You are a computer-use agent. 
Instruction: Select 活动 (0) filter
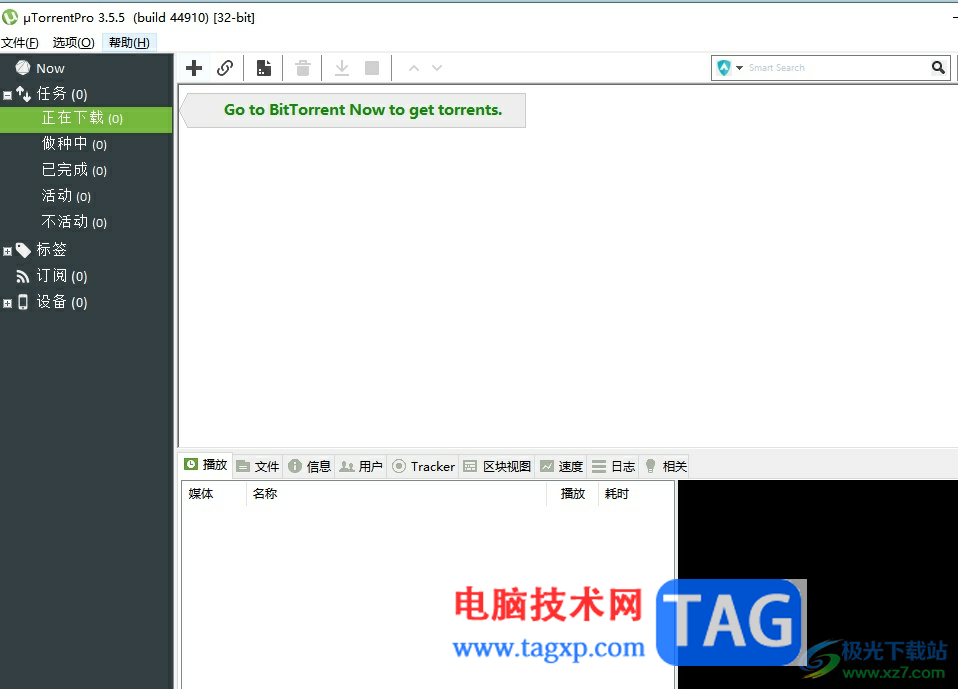pyautogui.click(x=66, y=196)
